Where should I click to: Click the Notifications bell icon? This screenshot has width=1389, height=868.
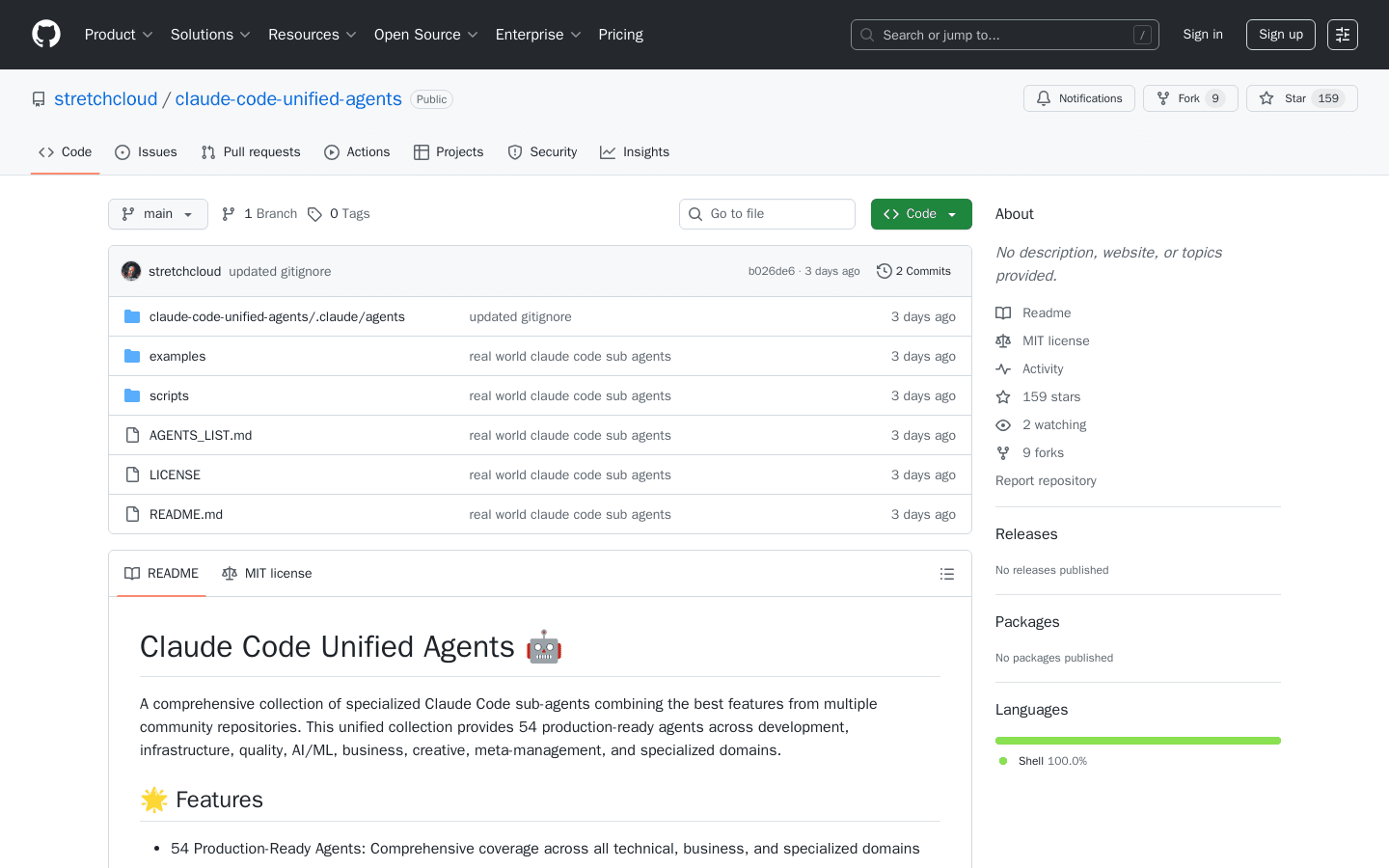[1043, 97]
